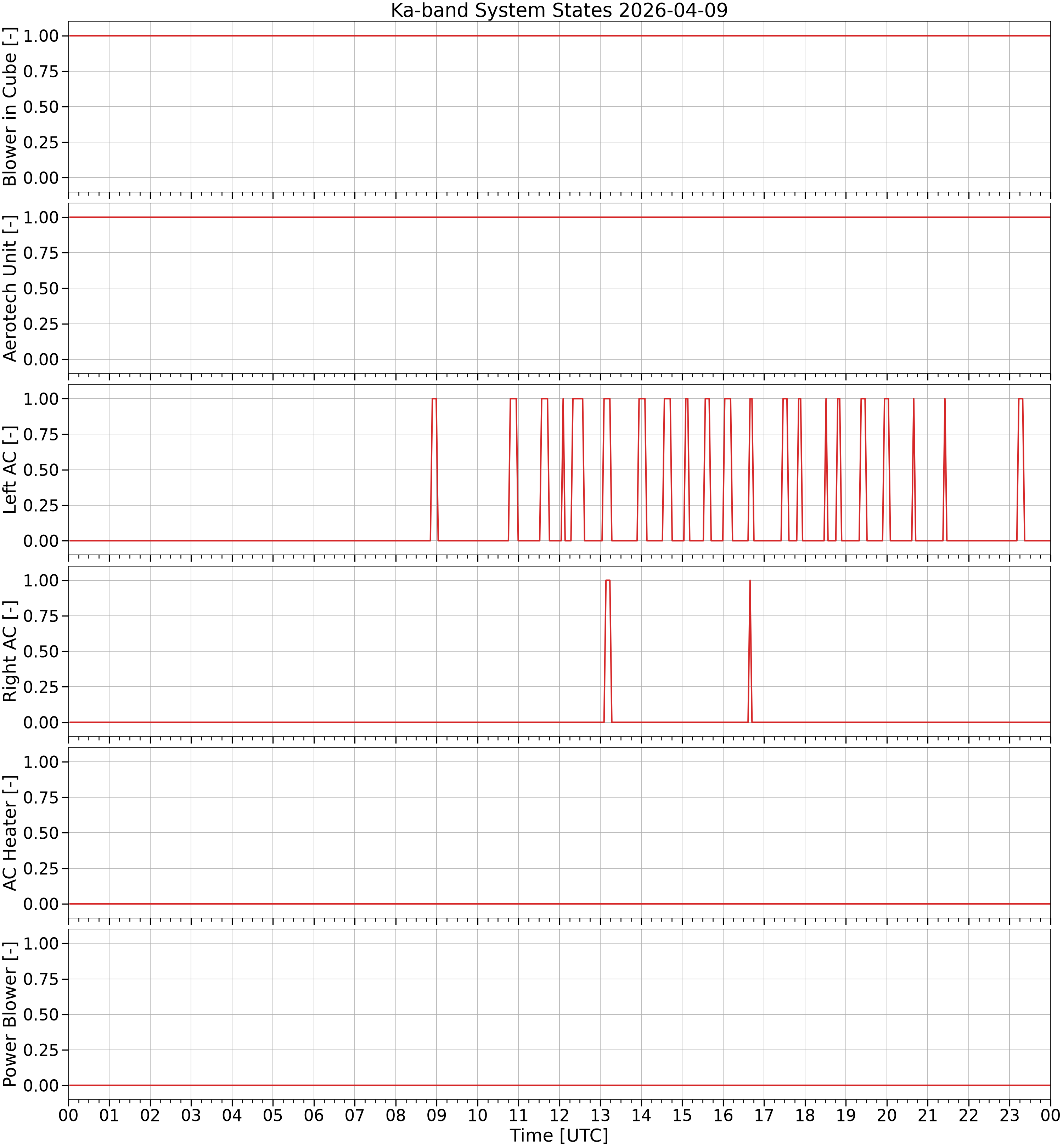Viewport: 1063px width, 1148px height.
Task: Click the 0.50 tick label of Left AC panel
Action: click(41, 470)
